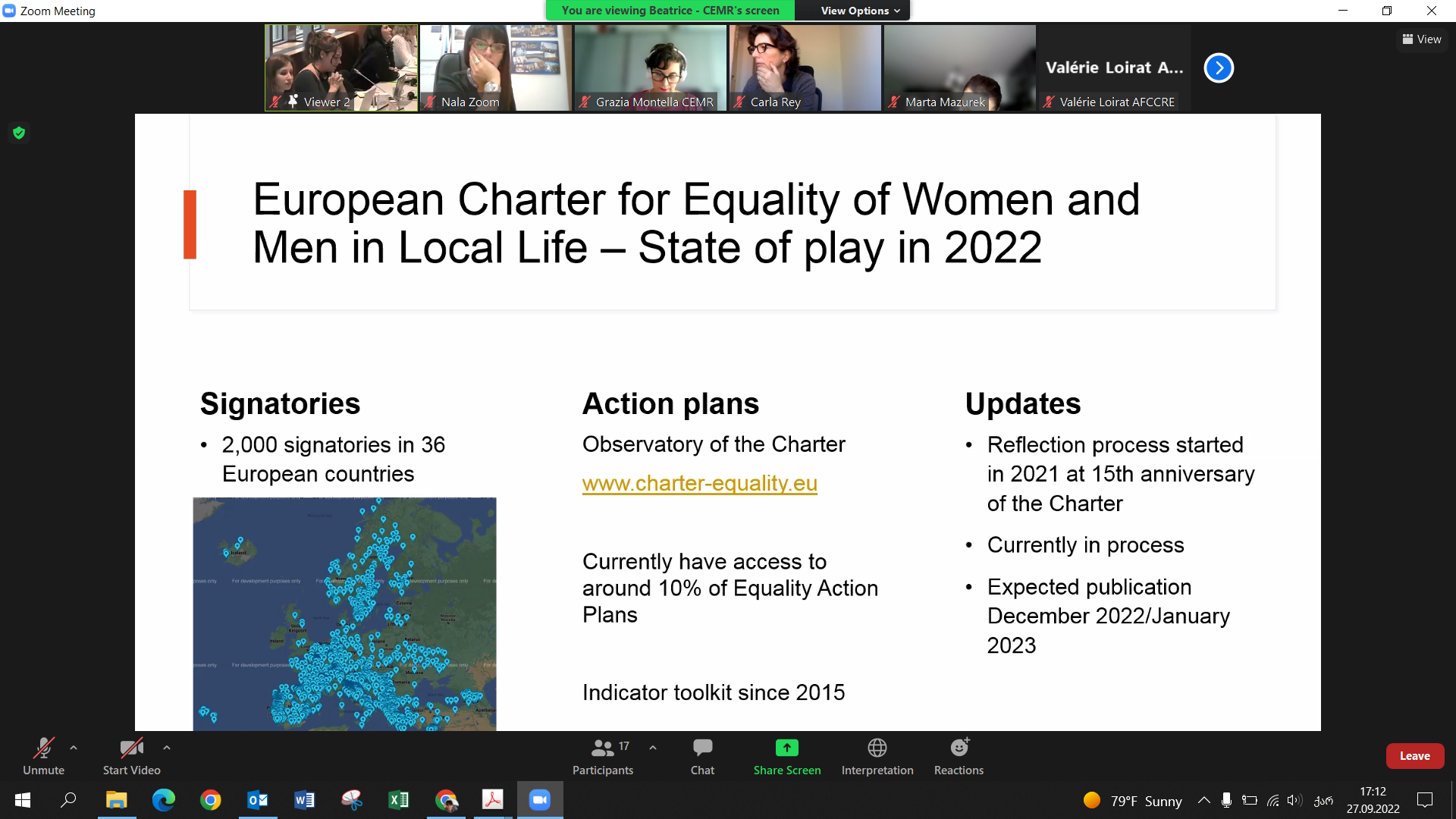
Task: Expand video settings arrow beside Start Video
Action: pos(167,748)
